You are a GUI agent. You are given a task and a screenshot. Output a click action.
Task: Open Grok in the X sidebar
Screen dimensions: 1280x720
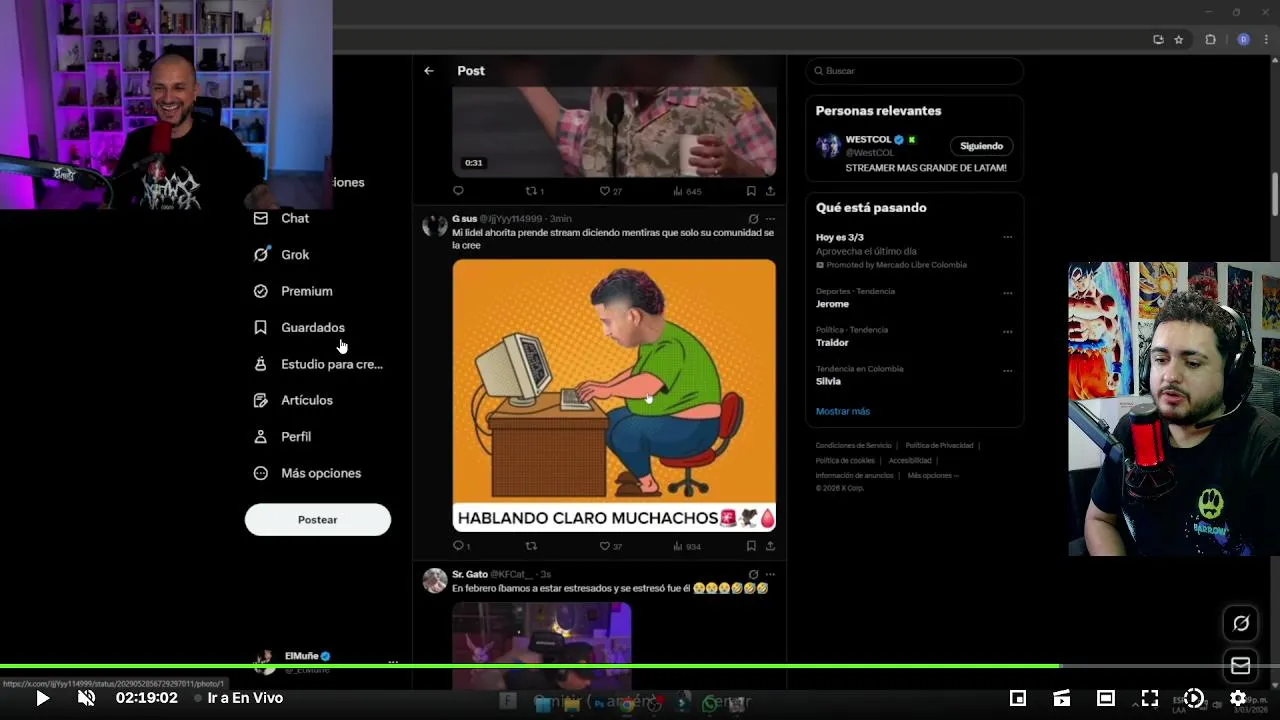point(281,255)
